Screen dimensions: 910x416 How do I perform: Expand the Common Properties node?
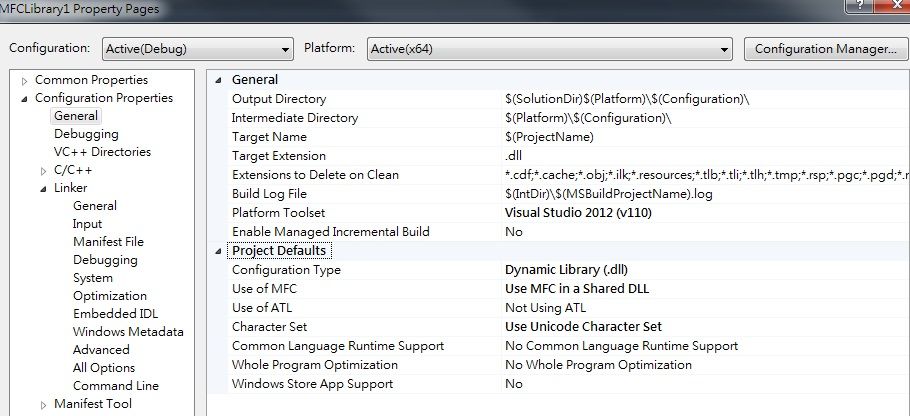pos(25,80)
